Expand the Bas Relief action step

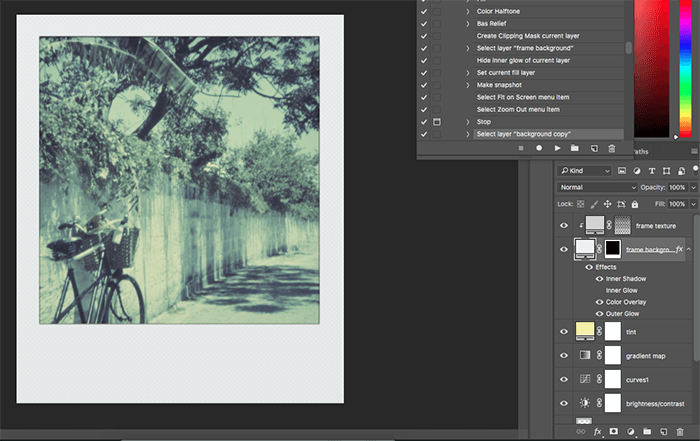point(468,24)
